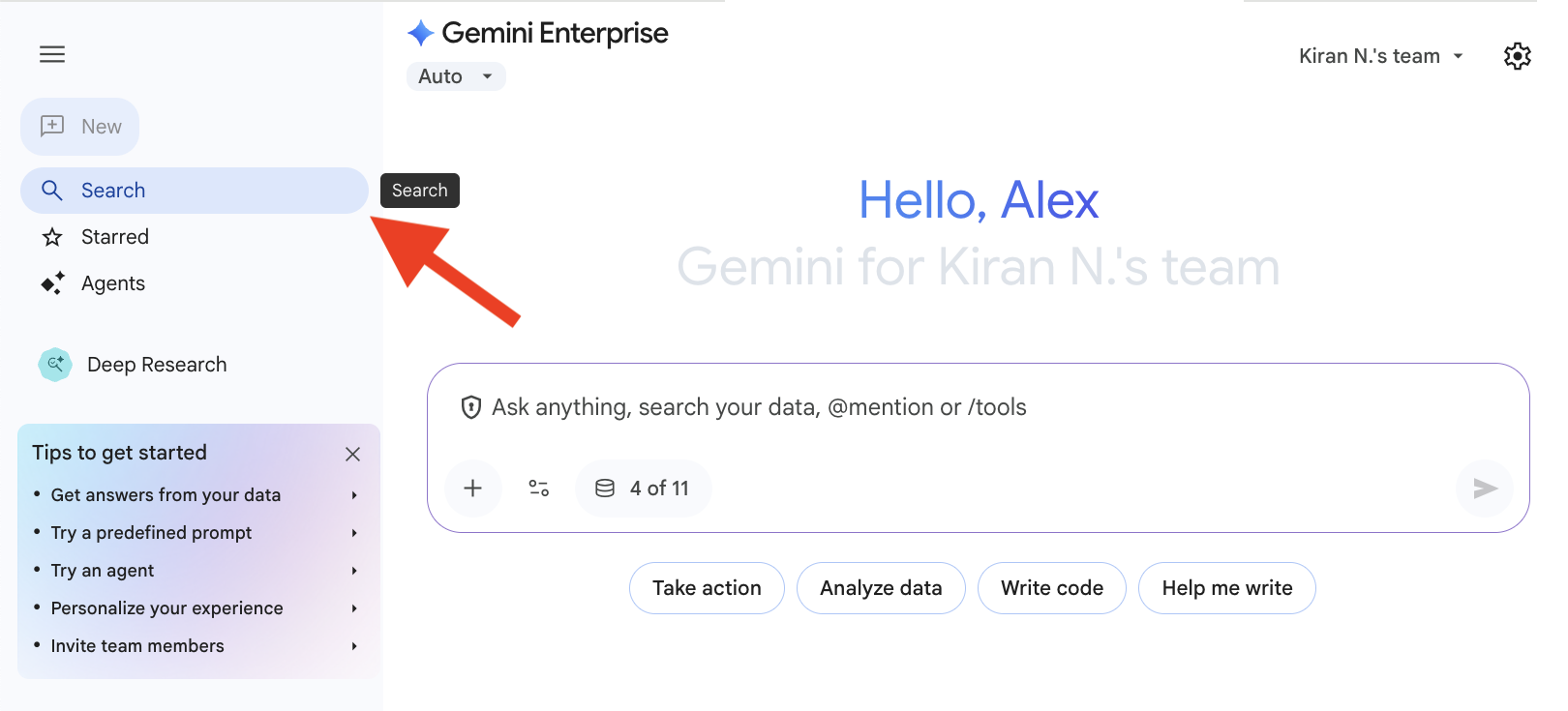Click the shield icon in prompt box

pos(471,407)
